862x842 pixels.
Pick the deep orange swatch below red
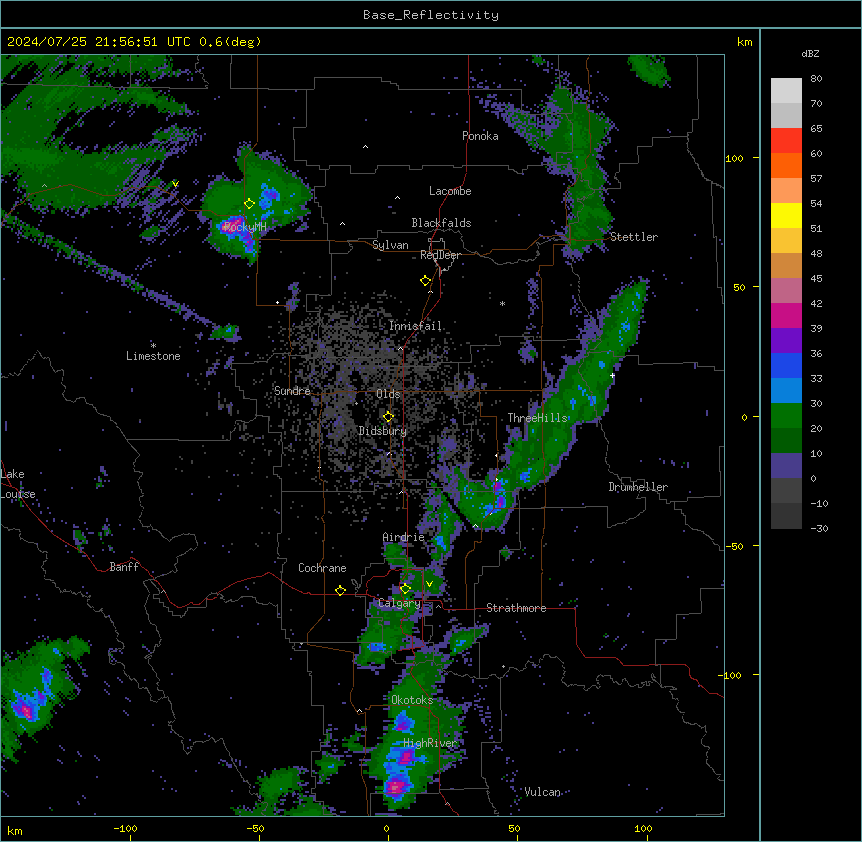click(x=786, y=165)
